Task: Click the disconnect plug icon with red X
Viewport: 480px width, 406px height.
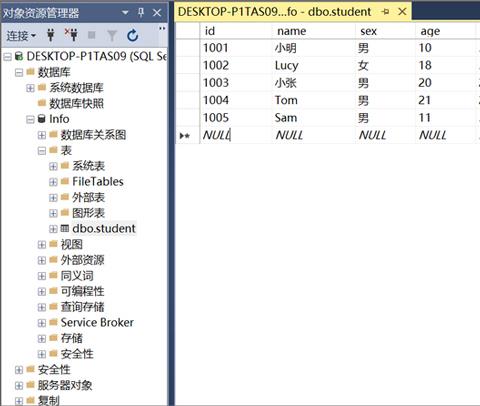Action: [x=71, y=35]
